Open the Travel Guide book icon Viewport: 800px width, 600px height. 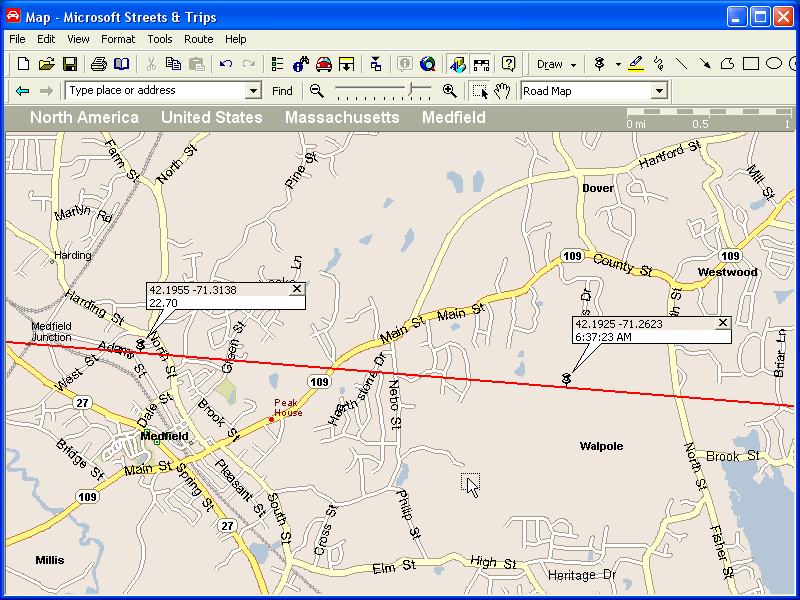pyautogui.click(x=121, y=64)
